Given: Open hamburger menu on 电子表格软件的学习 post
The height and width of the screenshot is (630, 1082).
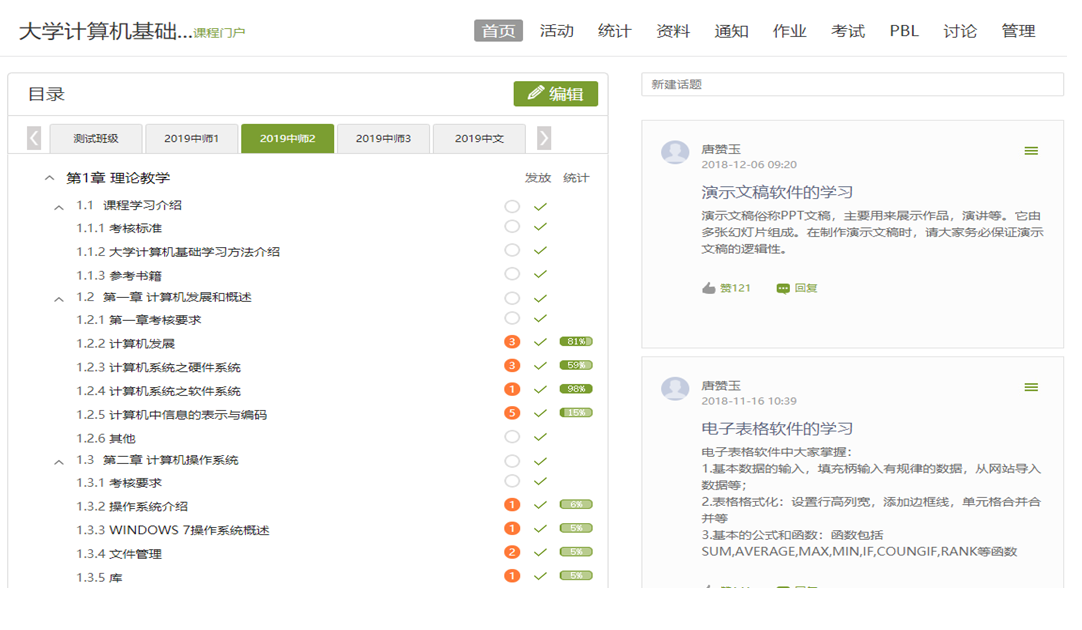Looking at the screenshot, I should point(1030,387).
